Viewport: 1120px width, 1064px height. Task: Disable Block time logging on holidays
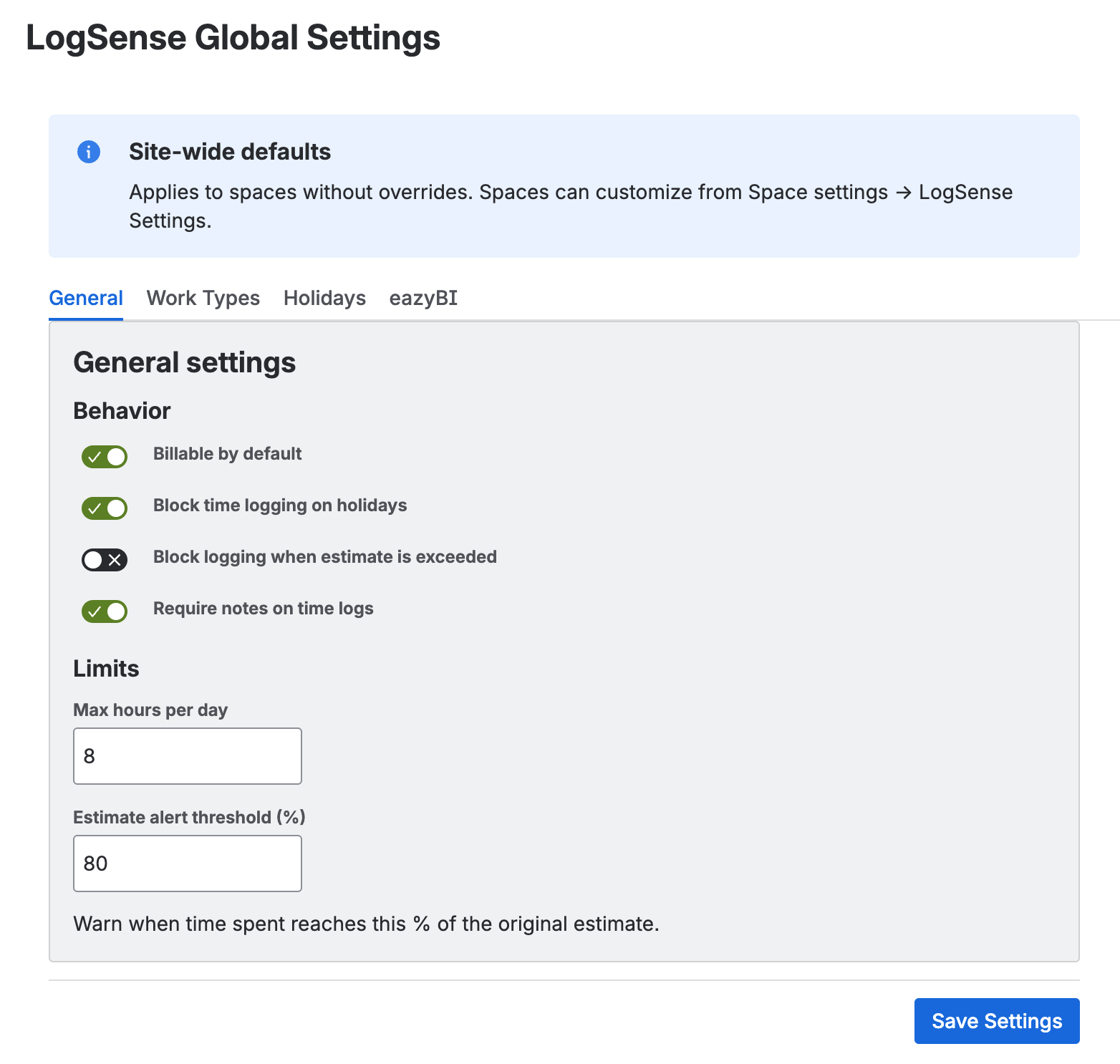pos(105,508)
